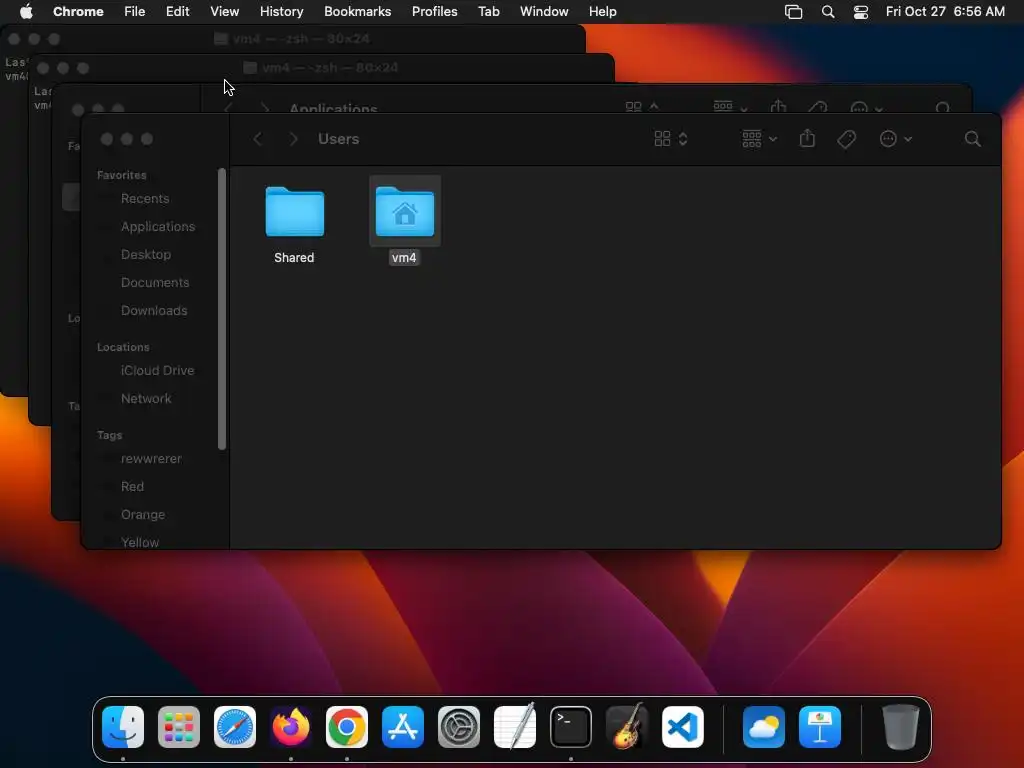Click the Favorites section header
Image resolution: width=1024 pixels, height=768 pixels.
pyautogui.click(x=121, y=175)
